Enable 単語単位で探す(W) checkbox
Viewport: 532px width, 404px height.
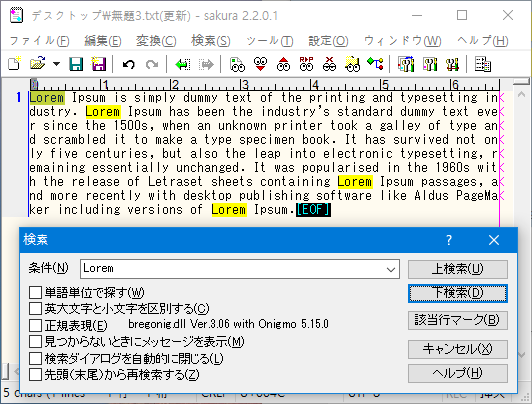35,292
